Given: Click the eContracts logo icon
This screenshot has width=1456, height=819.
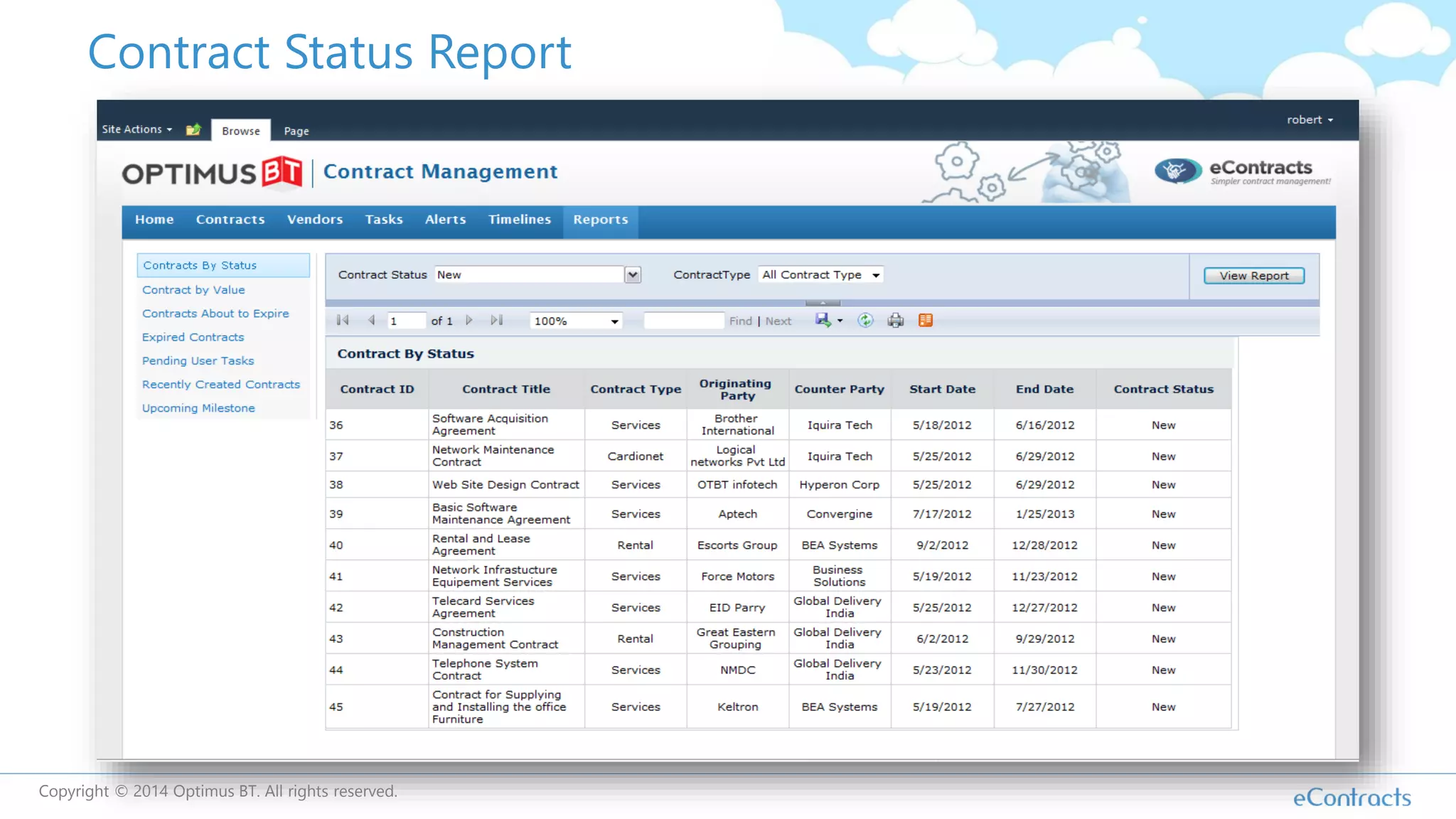Looking at the screenshot, I should tap(1177, 171).
